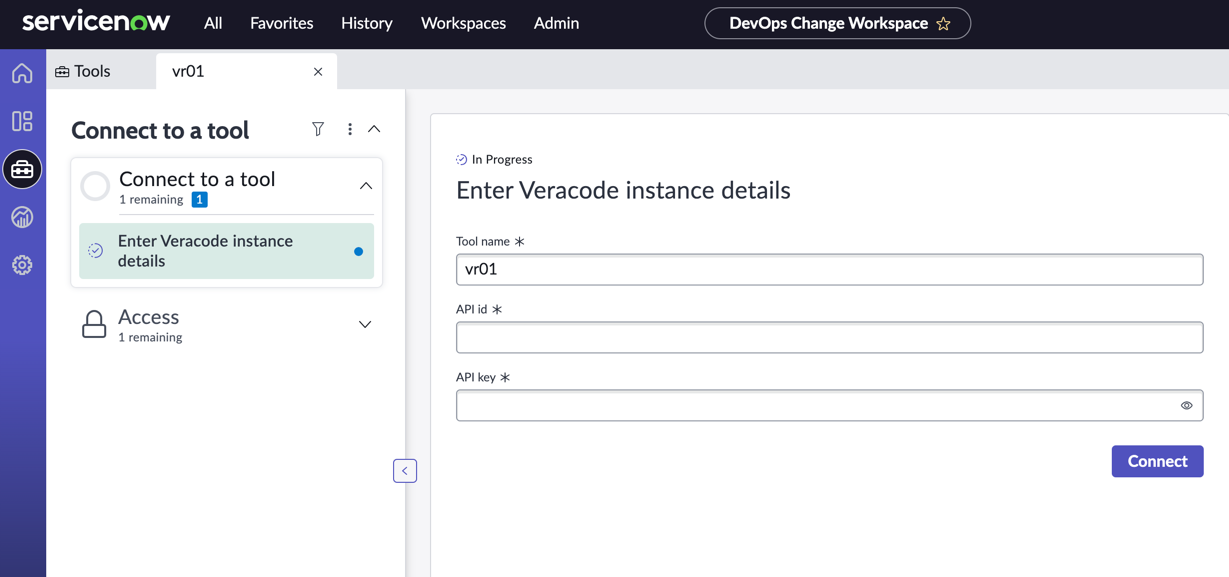Click the Tool name input field

click(830, 269)
